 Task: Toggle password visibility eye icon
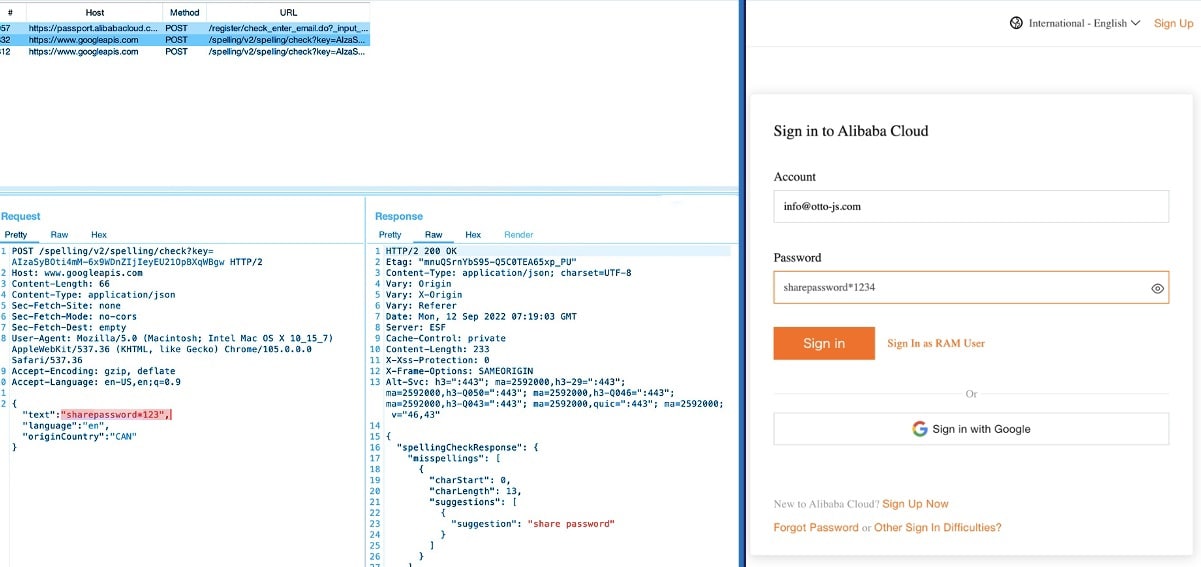pyautogui.click(x=1157, y=288)
